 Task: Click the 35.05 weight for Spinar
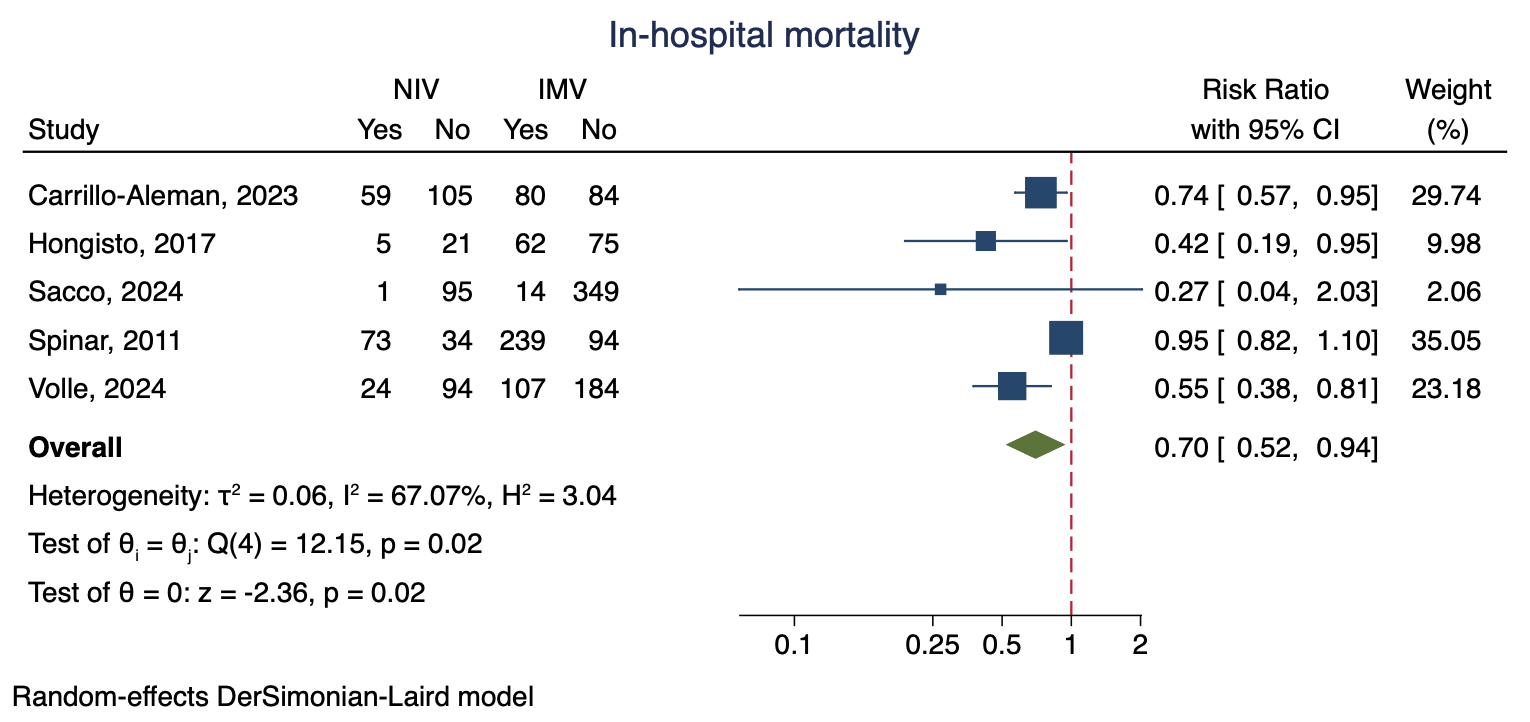tap(1445, 341)
